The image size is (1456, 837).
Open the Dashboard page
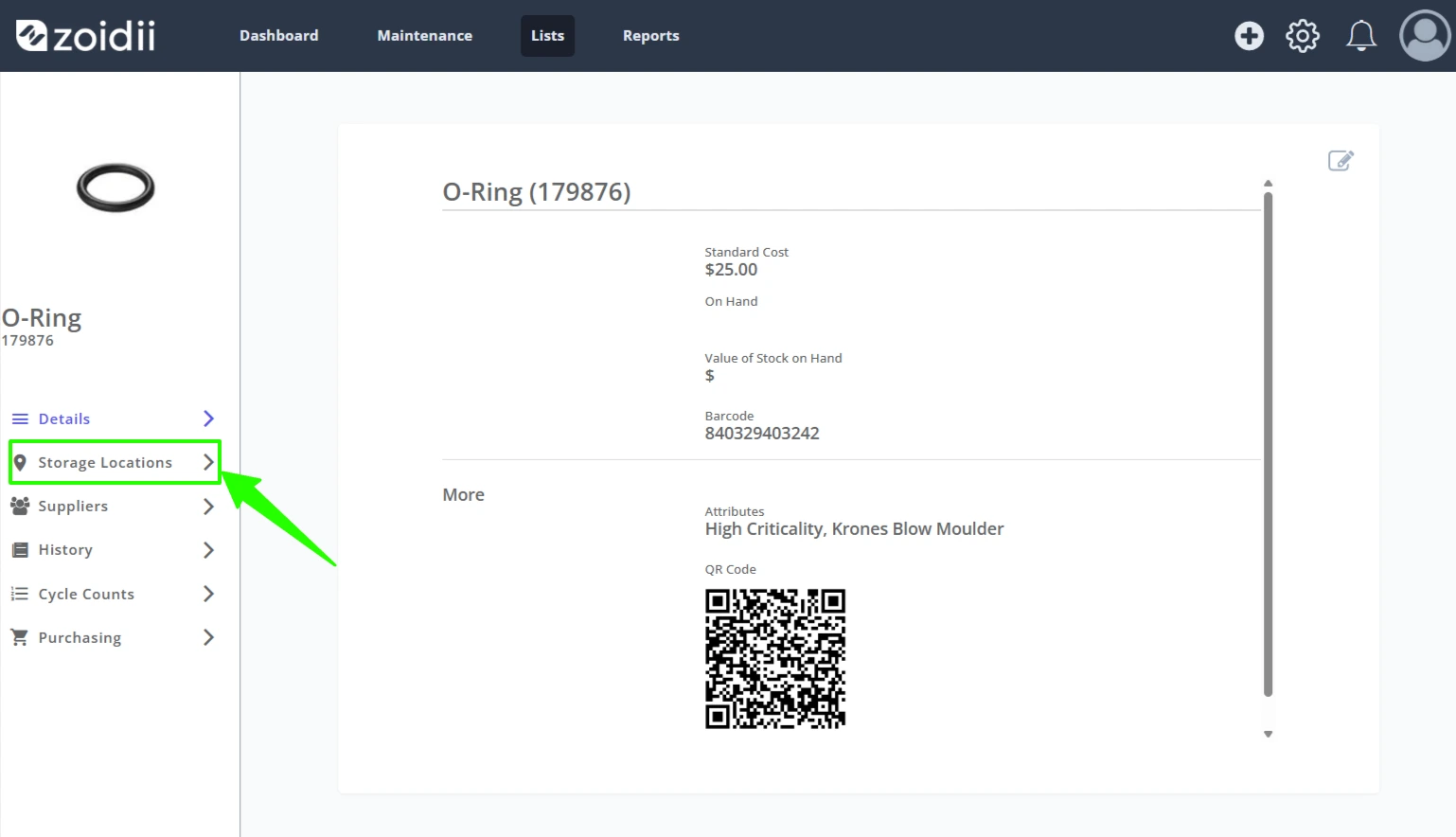(278, 36)
